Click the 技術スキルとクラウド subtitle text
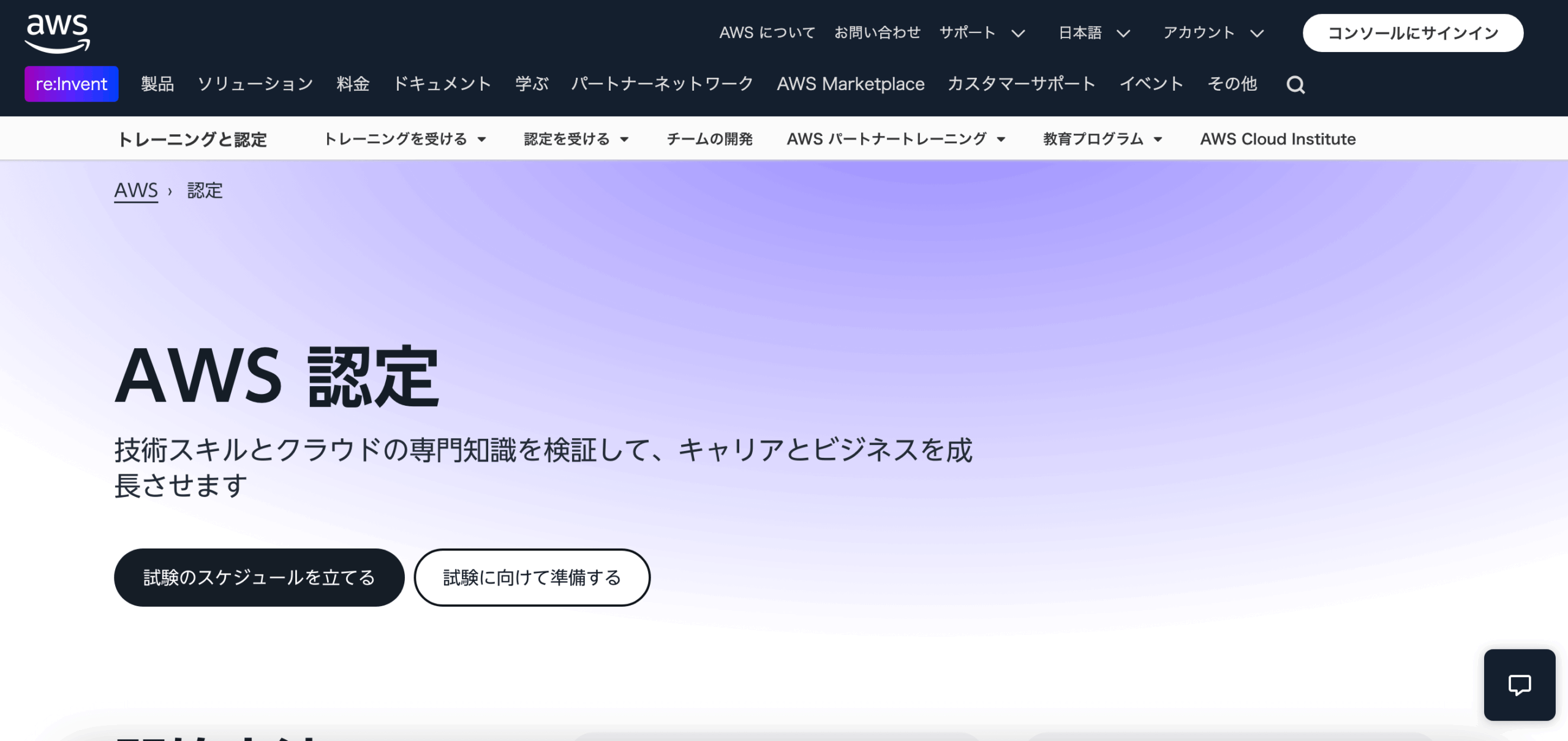This screenshot has height=741, width=1568. click(543, 468)
